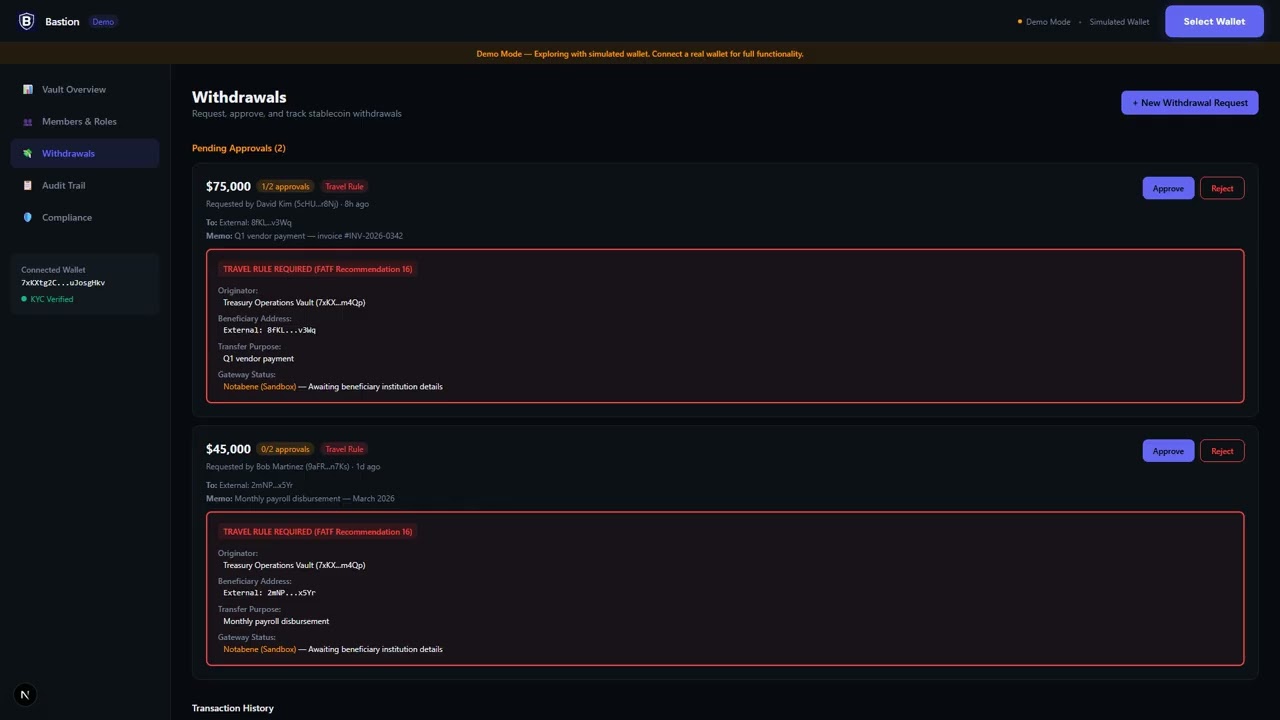Click the 0/2 approvals badge
This screenshot has height=720, width=1280.
tap(285, 449)
